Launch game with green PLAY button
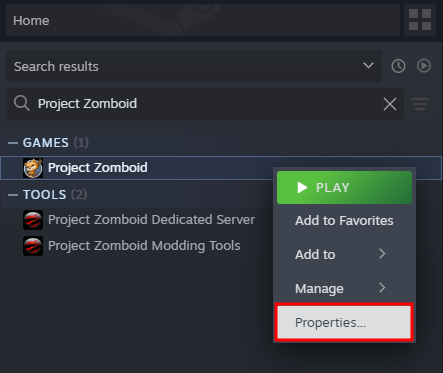This screenshot has width=443, height=373. pyautogui.click(x=344, y=187)
